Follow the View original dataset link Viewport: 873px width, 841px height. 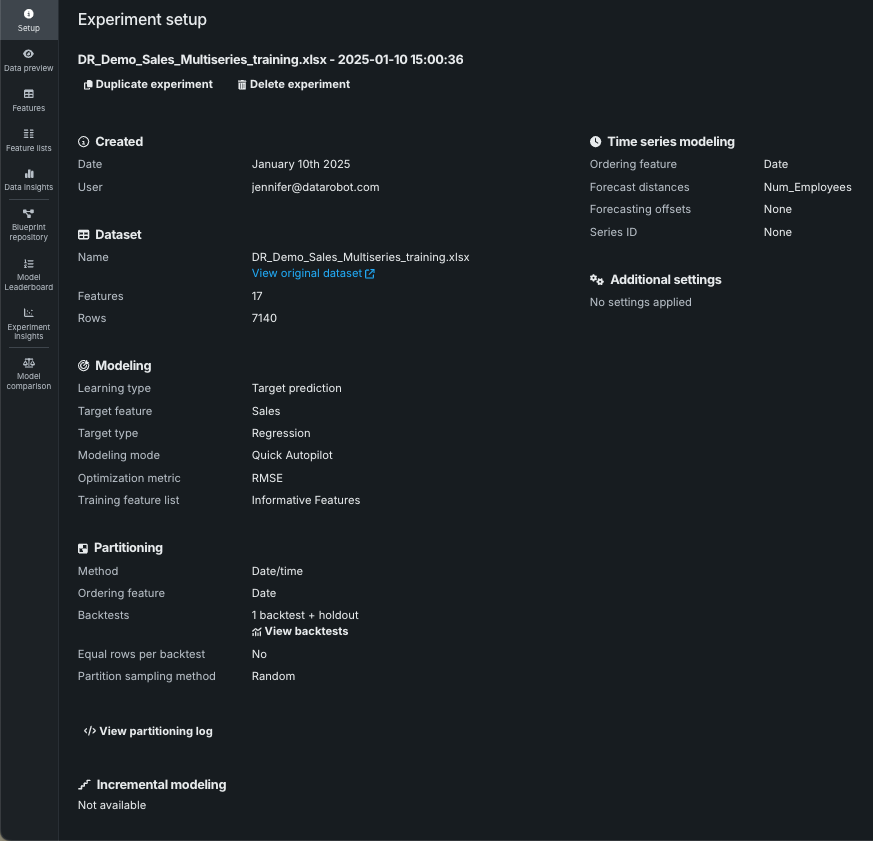306,273
